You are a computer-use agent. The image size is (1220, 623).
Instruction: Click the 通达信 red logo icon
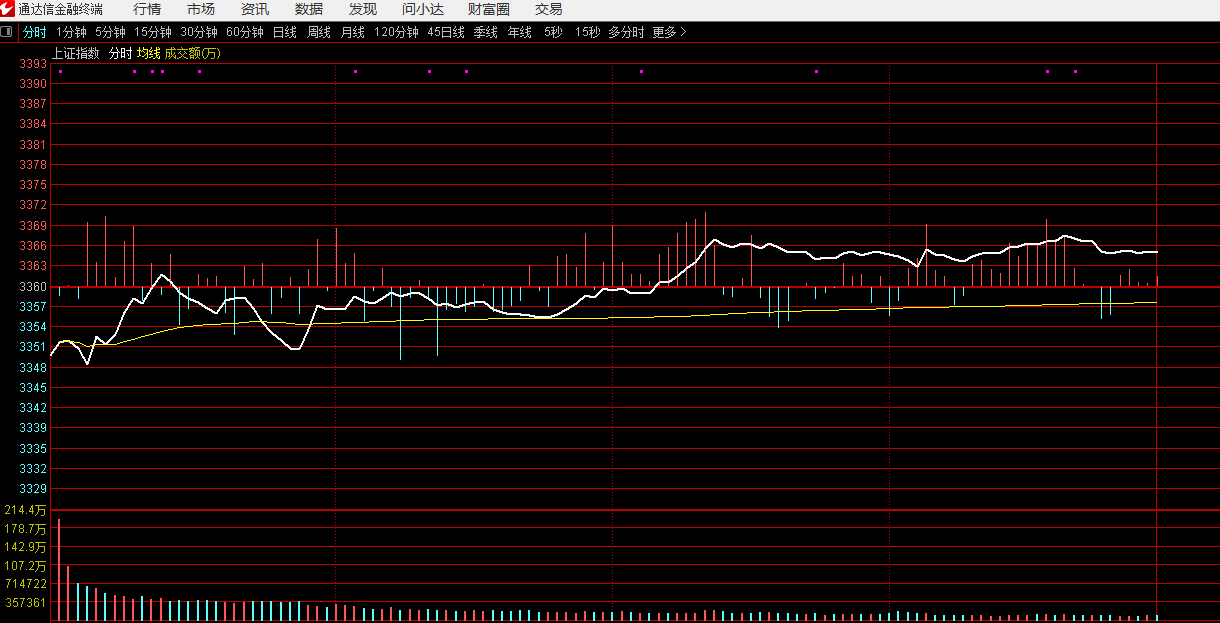tap(8, 9)
